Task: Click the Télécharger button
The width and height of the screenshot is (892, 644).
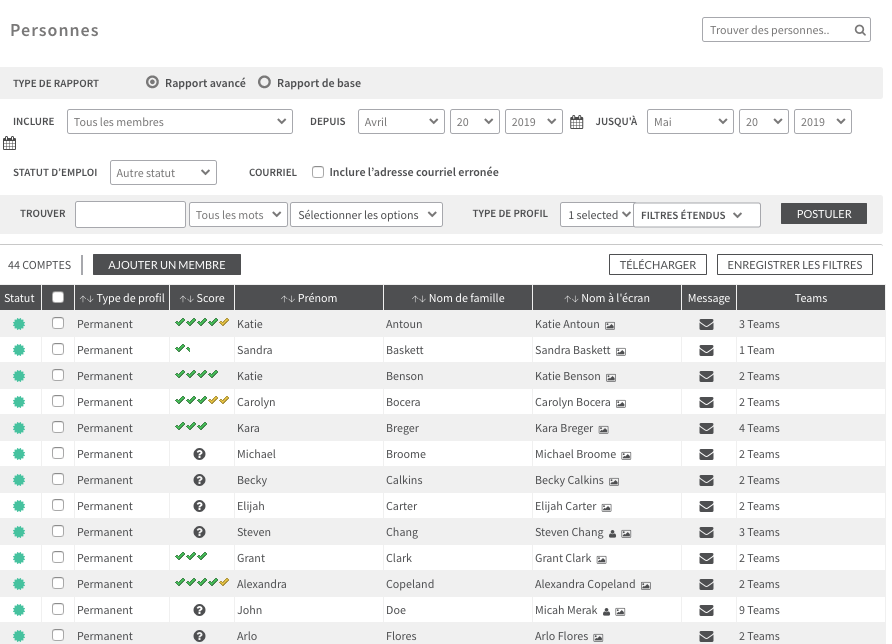Action: click(x=658, y=265)
